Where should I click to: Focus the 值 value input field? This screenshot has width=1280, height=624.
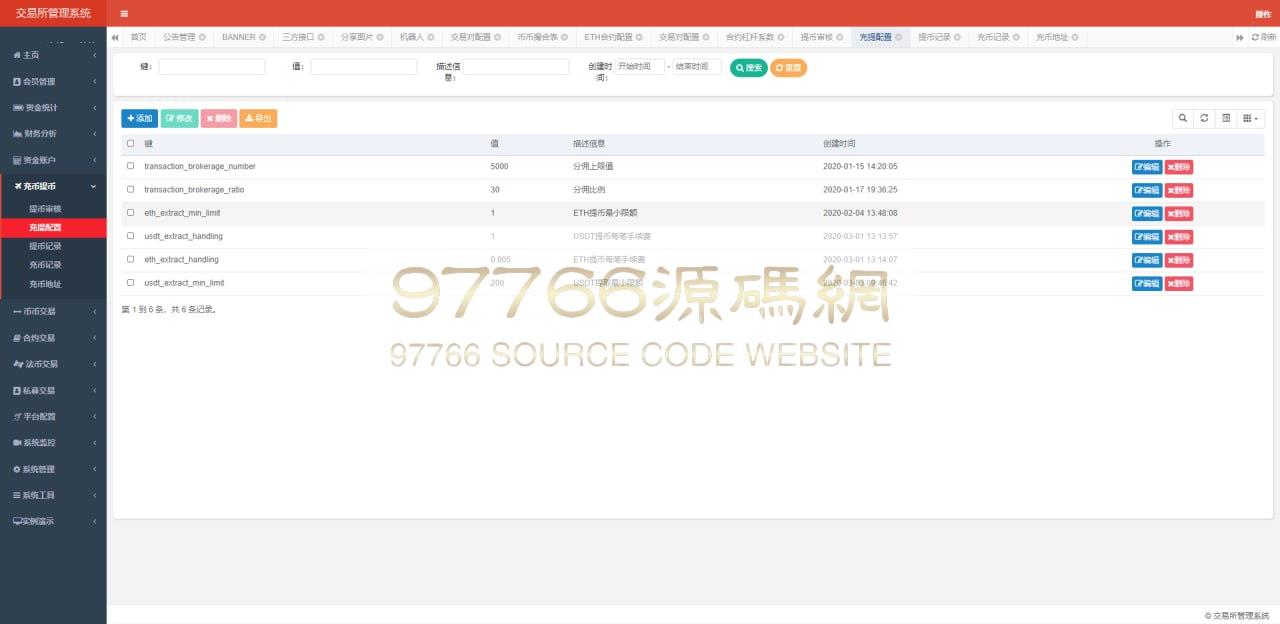click(364, 67)
